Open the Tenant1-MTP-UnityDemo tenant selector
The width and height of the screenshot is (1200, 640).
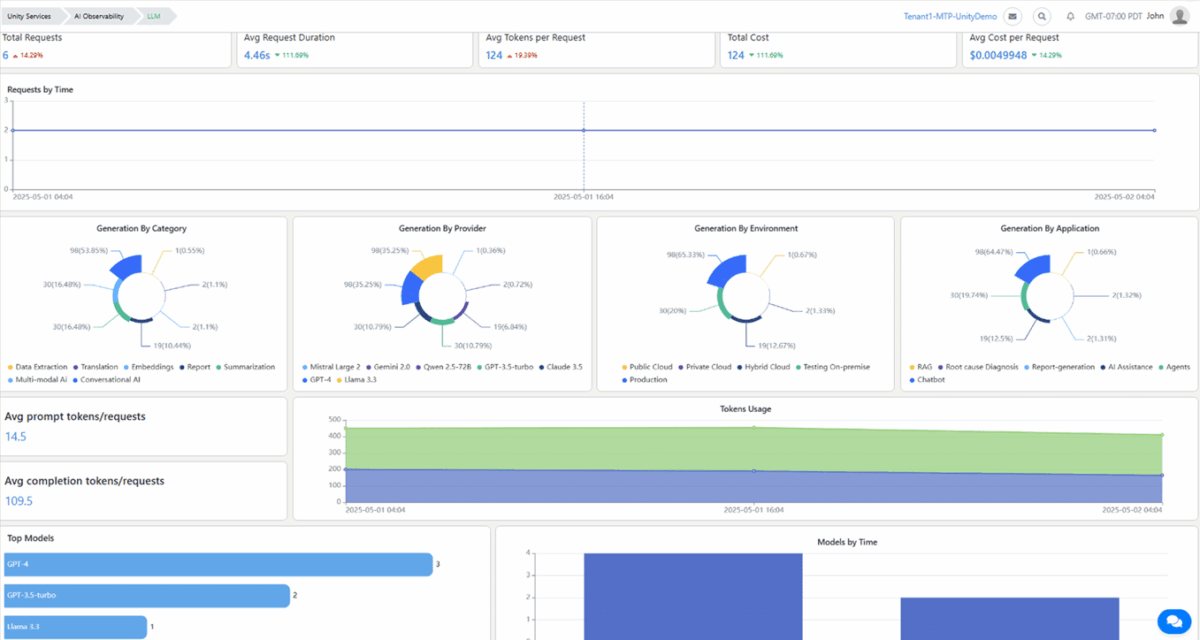(x=950, y=16)
